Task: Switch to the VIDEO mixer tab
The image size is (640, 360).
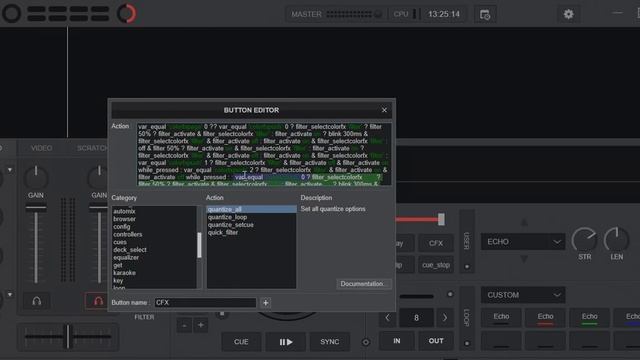Action: (x=42, y=148)
